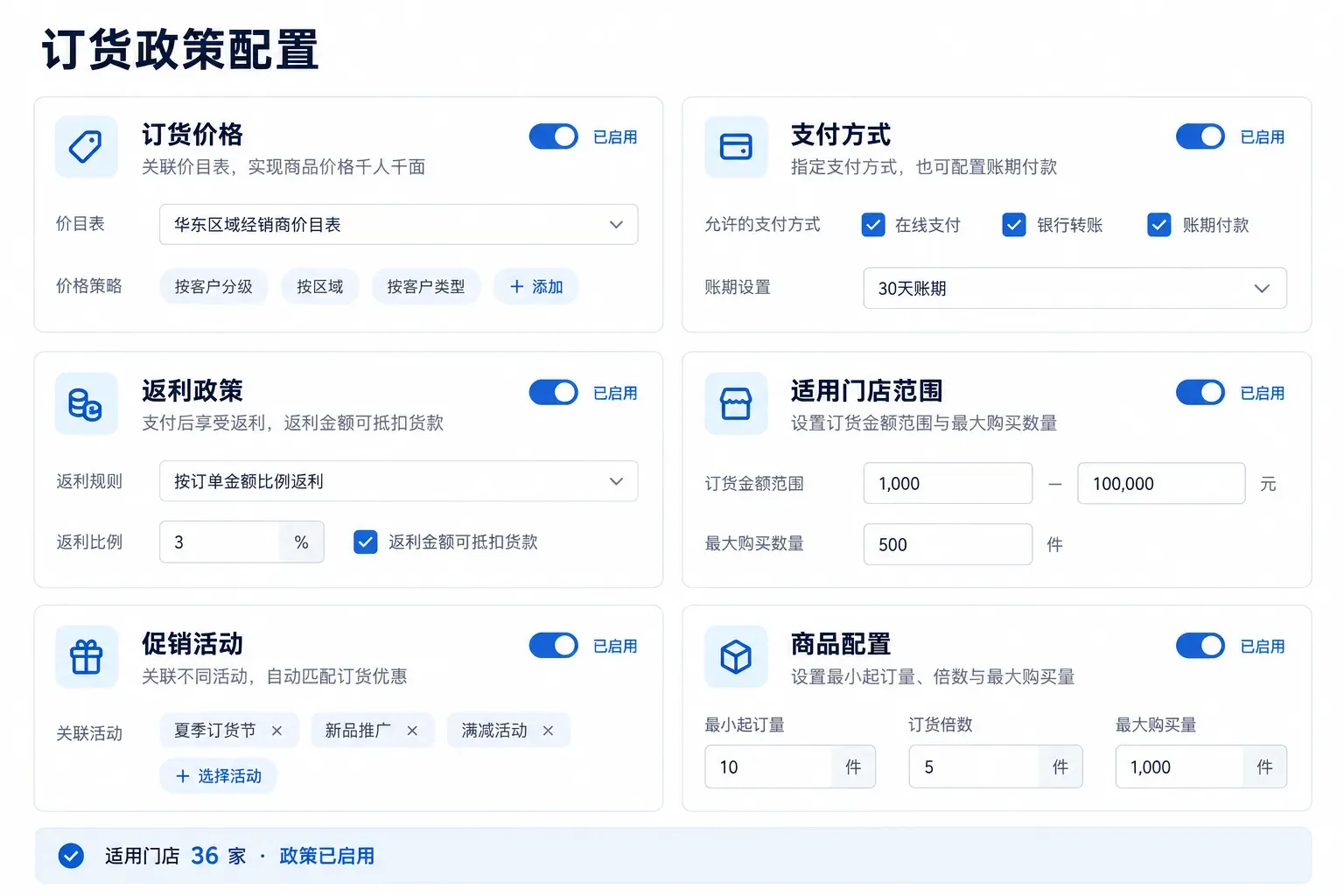Click the gift box icon for 促销活动

coord(86,656)
